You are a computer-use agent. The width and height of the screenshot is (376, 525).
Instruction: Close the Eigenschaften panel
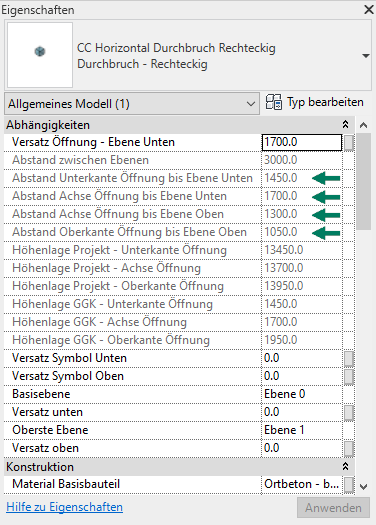pyautogui.click(x=369, y=9)
